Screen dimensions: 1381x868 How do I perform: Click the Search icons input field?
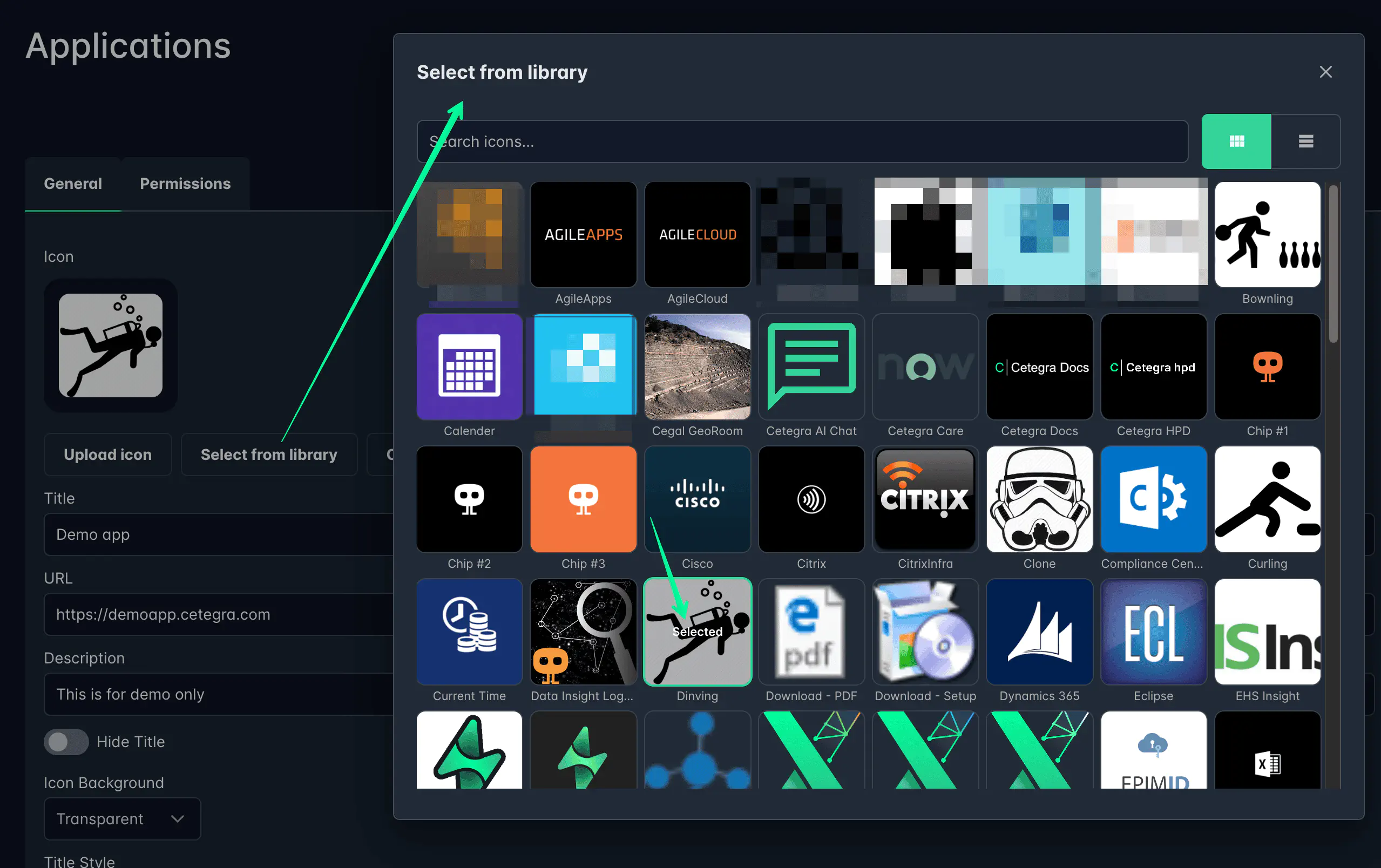click(802, 141)
